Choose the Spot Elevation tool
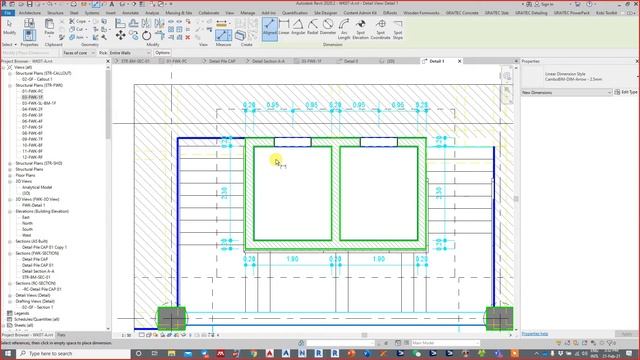Image resolution: width=640 pixels, height=360 pixels. [x=360, y=29]
